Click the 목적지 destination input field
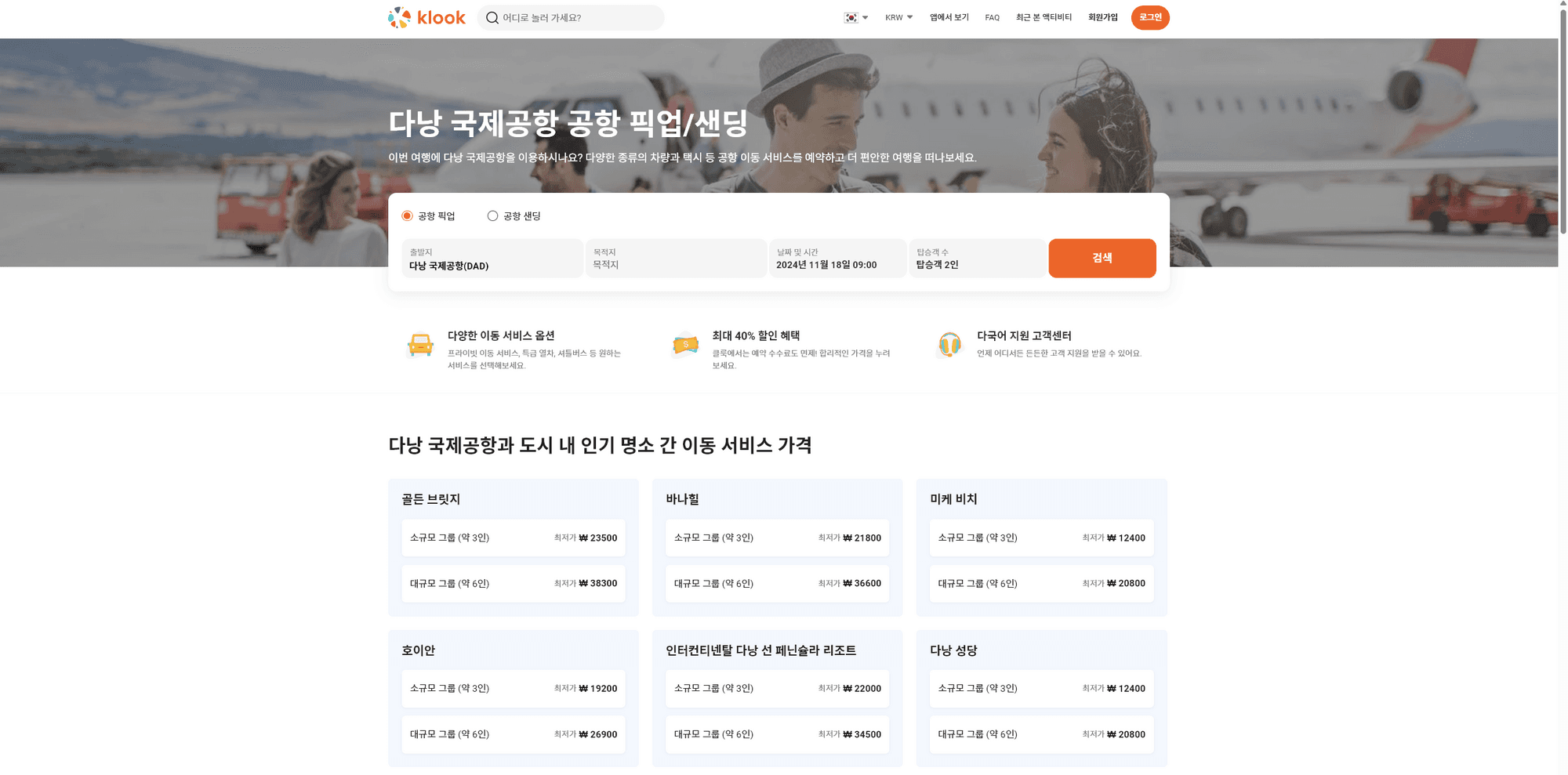 pos(676,259)
